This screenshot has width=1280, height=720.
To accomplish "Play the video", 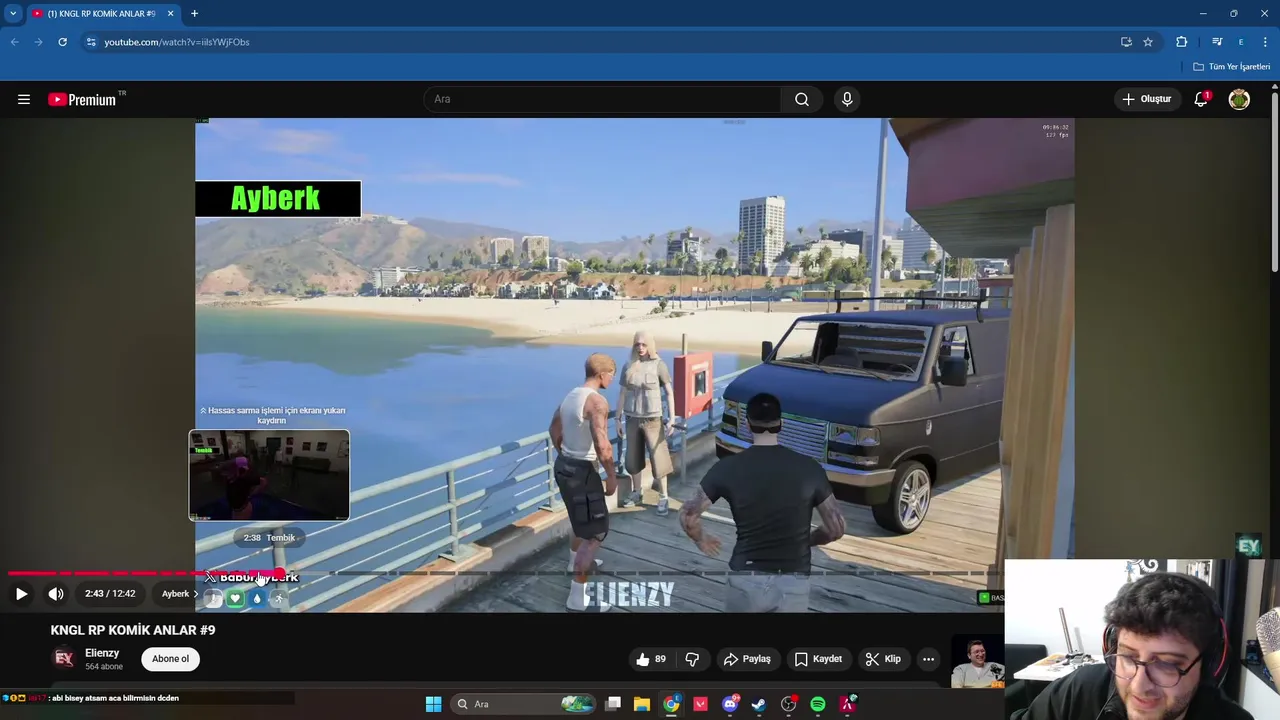I will (x=21, y=594).
